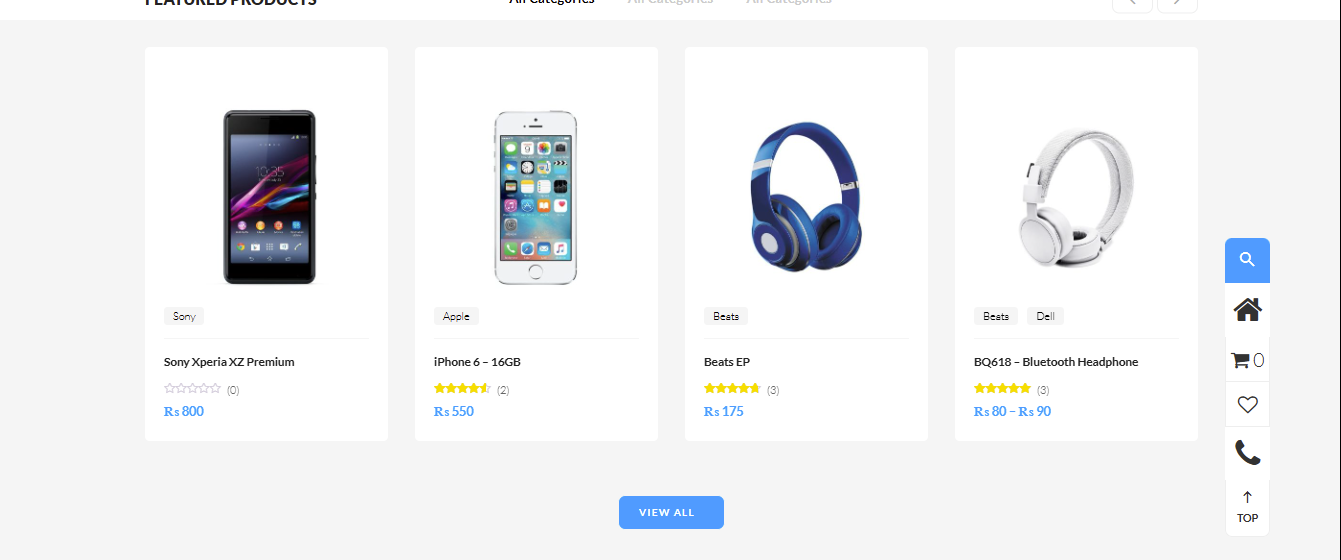Open wishlist heart icon
The image size is (1341, 560).
click(1247, 405)
